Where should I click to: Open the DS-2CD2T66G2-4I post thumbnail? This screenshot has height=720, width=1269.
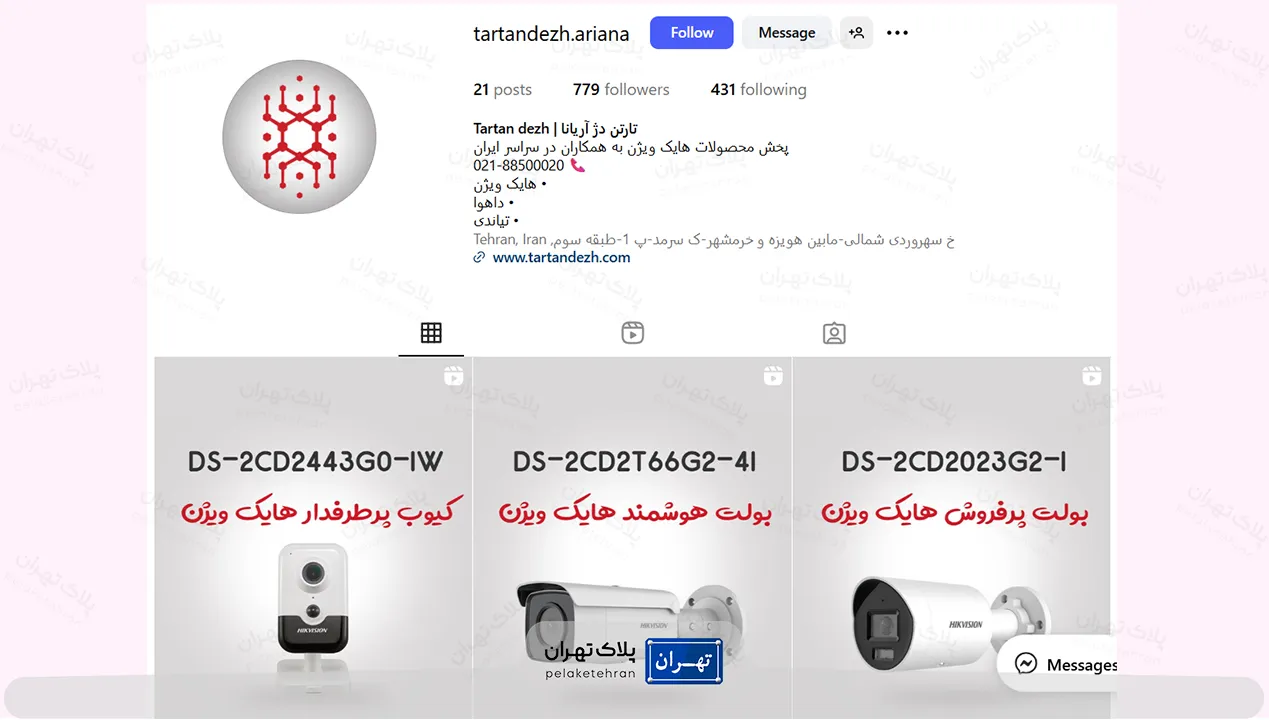point(632,538)
